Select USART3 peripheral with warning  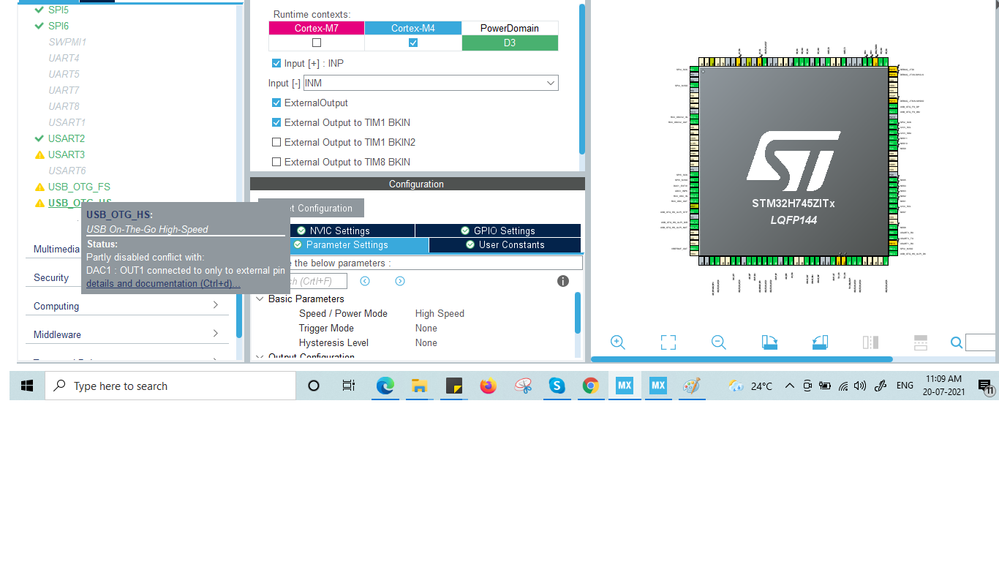pyautogui.click(x=66, y=154)
